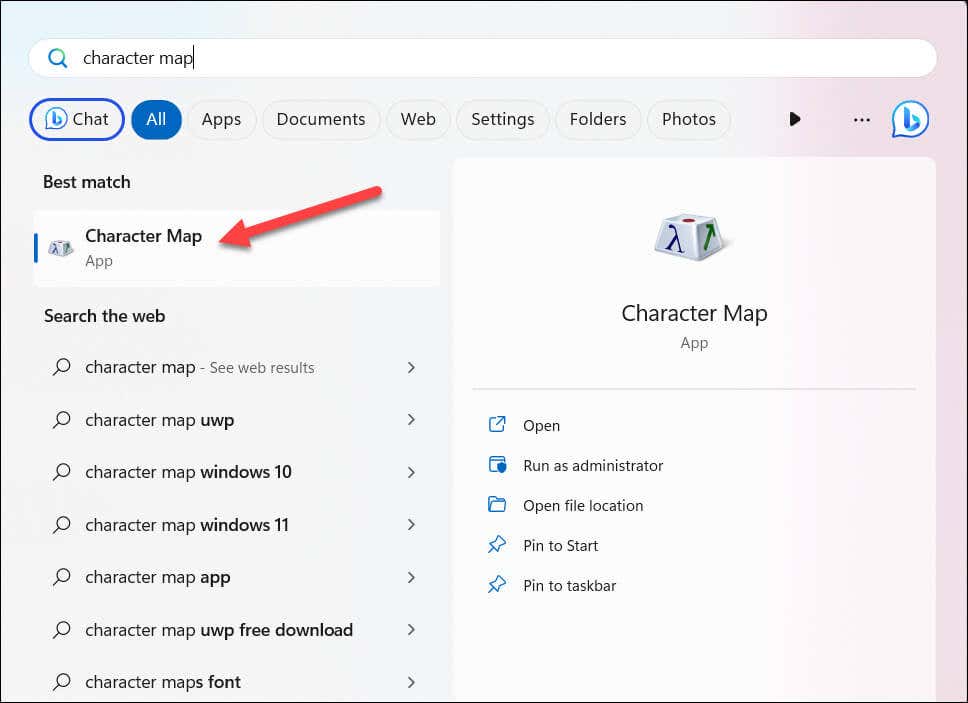Expand chevron for 'character map - See web results'
968x703 pixels.
411,367
